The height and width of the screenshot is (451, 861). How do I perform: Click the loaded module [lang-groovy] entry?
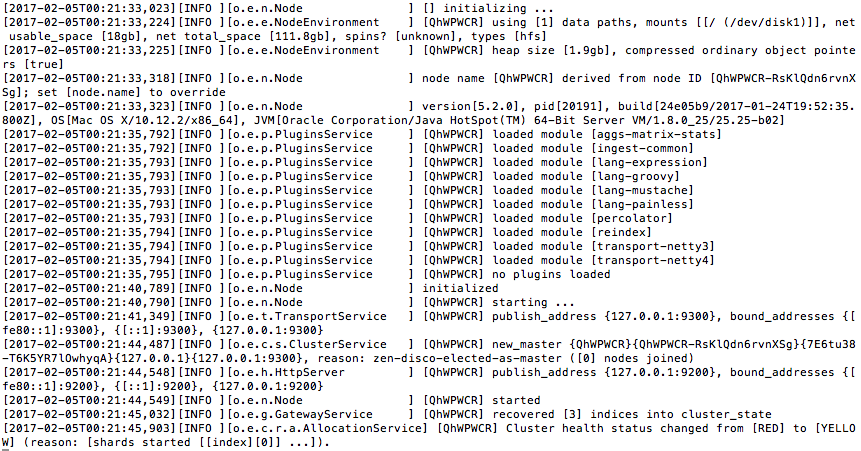tap(586, 176)
